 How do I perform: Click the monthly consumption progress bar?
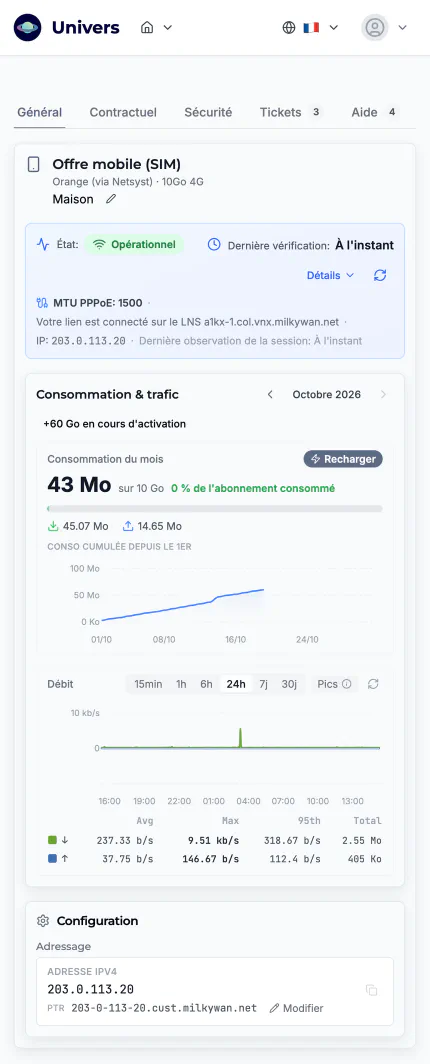(x=214, y=508)
